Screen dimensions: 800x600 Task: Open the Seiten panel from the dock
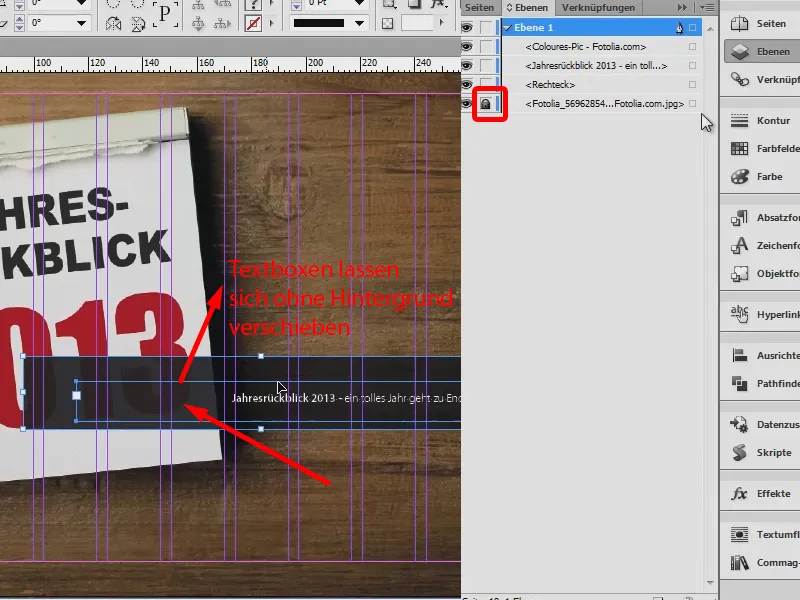click(760, 23)
